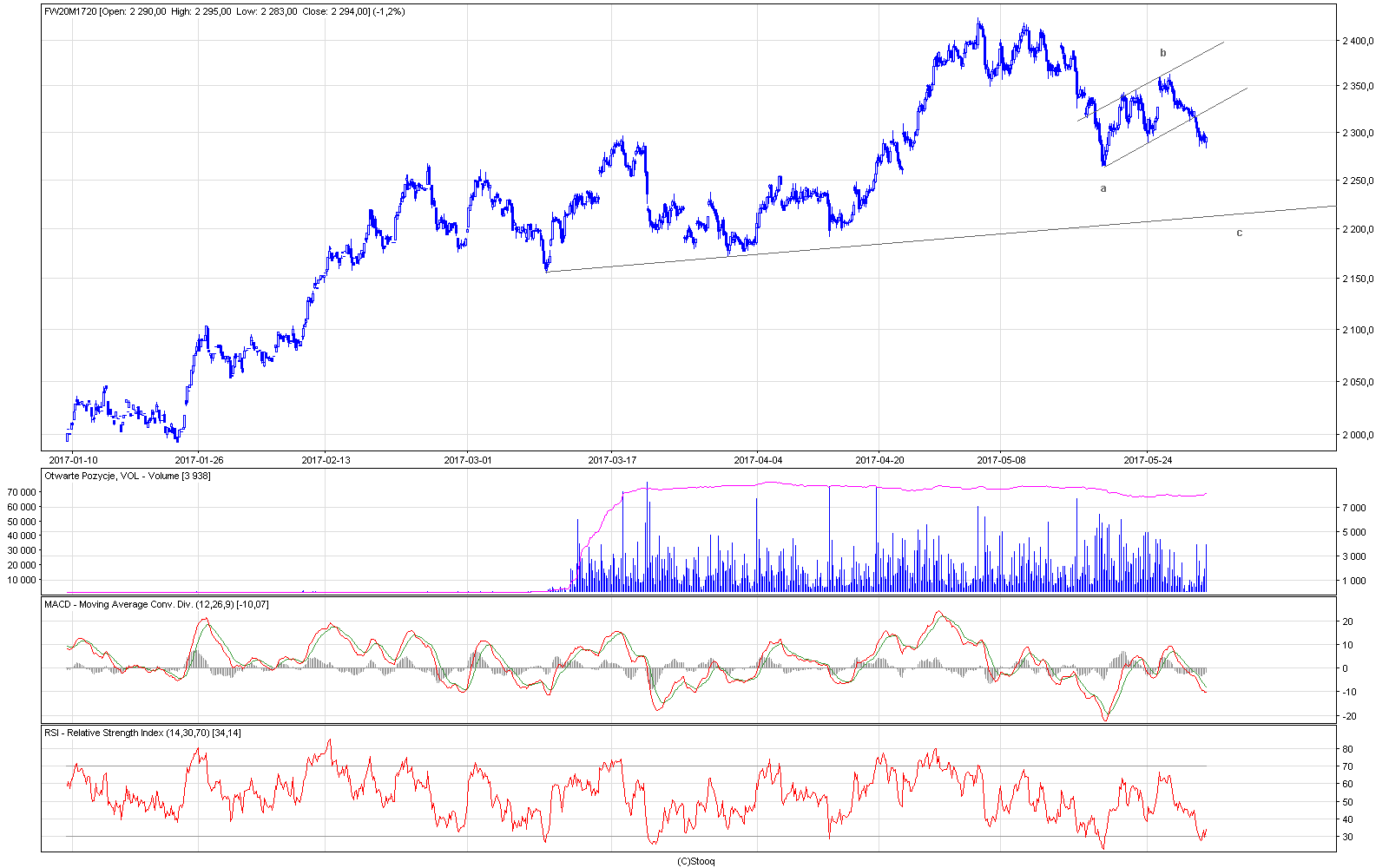Click the '2017-03-01' date label
1389x868 pixels.
click(x=467, y=460)
